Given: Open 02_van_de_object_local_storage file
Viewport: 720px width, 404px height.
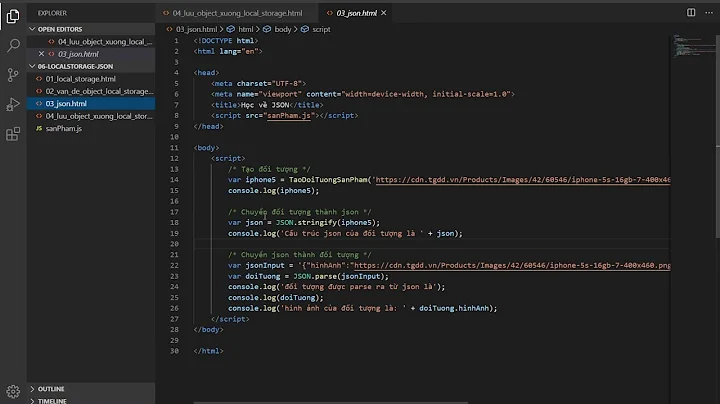Looking at the screenshot, I should point(91,91).
